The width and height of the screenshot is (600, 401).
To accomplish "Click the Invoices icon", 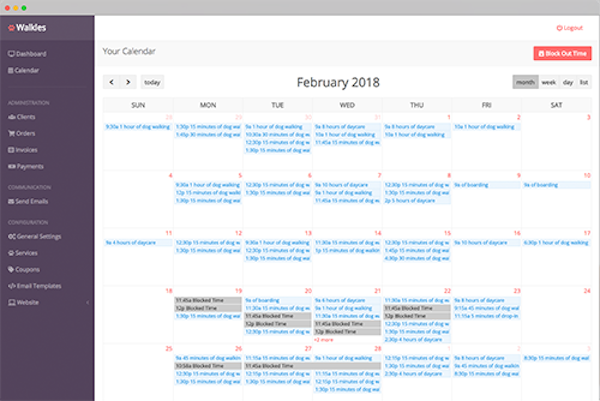I will click(11, 150).
